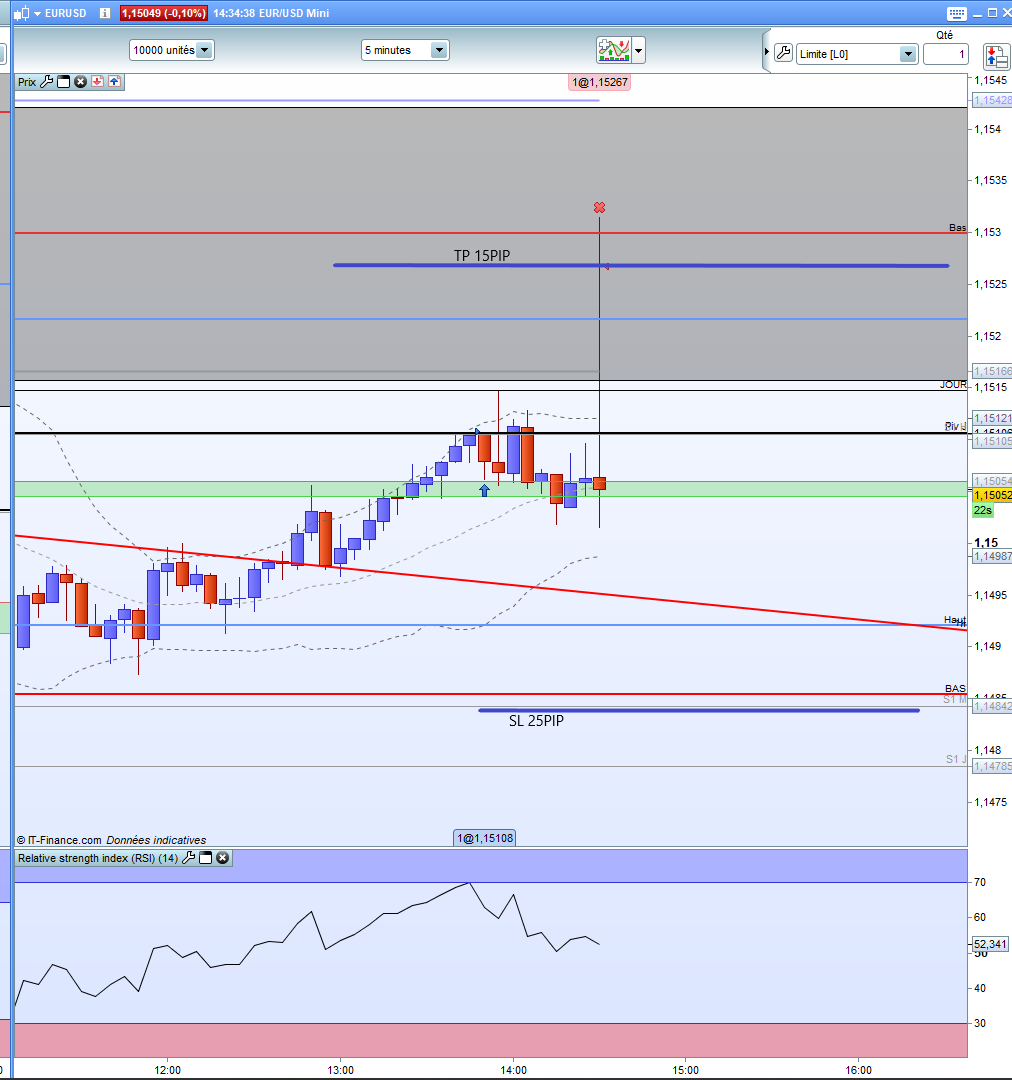Screen dimensions: 1012x1080
Task: Expand the 5 minutes timeframe dropdown
Action: pyautogui.click(x=439, y=50)
